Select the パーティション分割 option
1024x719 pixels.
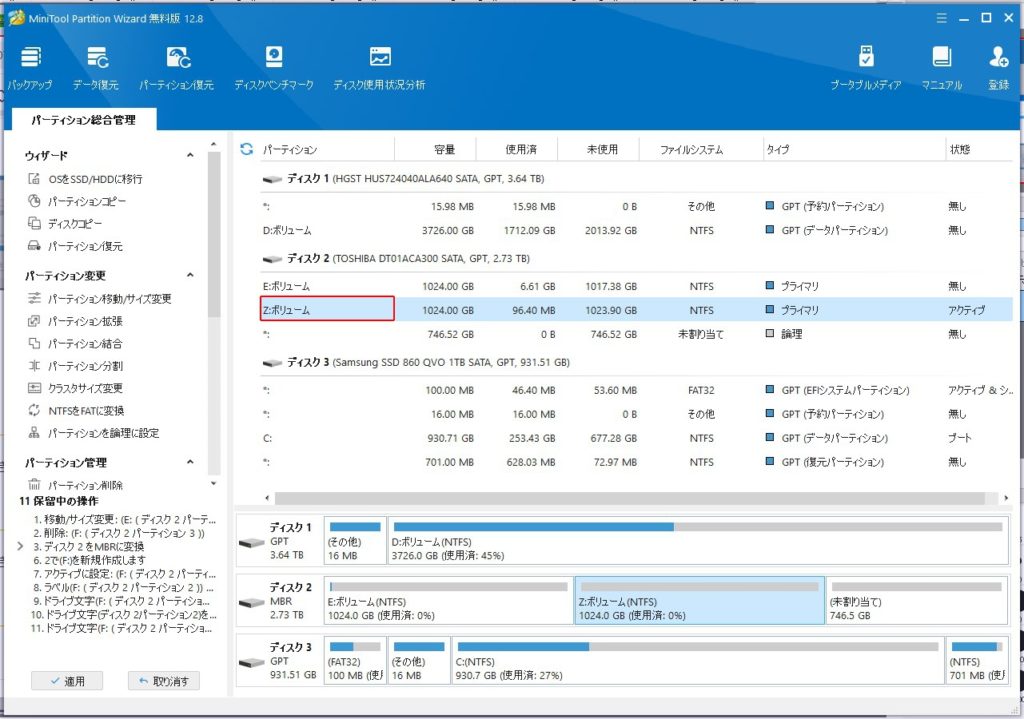(85, 366)
